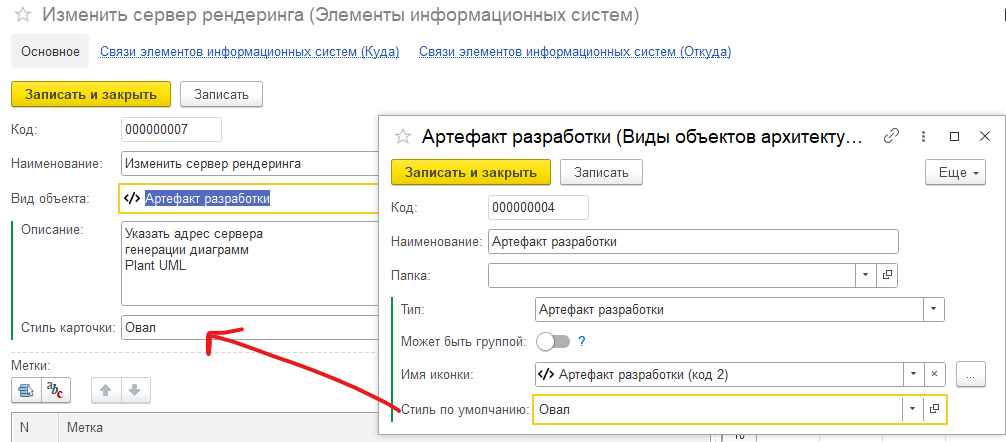The width and height of the screenshot is (1006, 442).
Task: Clear the Имя иконки field with X
Action: click(934, 374)
